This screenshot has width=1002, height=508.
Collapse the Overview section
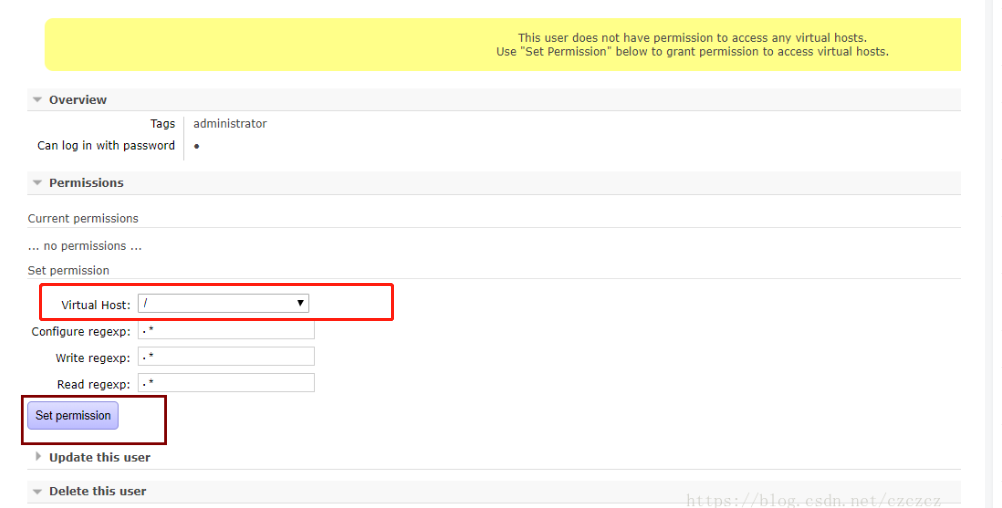coord(77,100)
